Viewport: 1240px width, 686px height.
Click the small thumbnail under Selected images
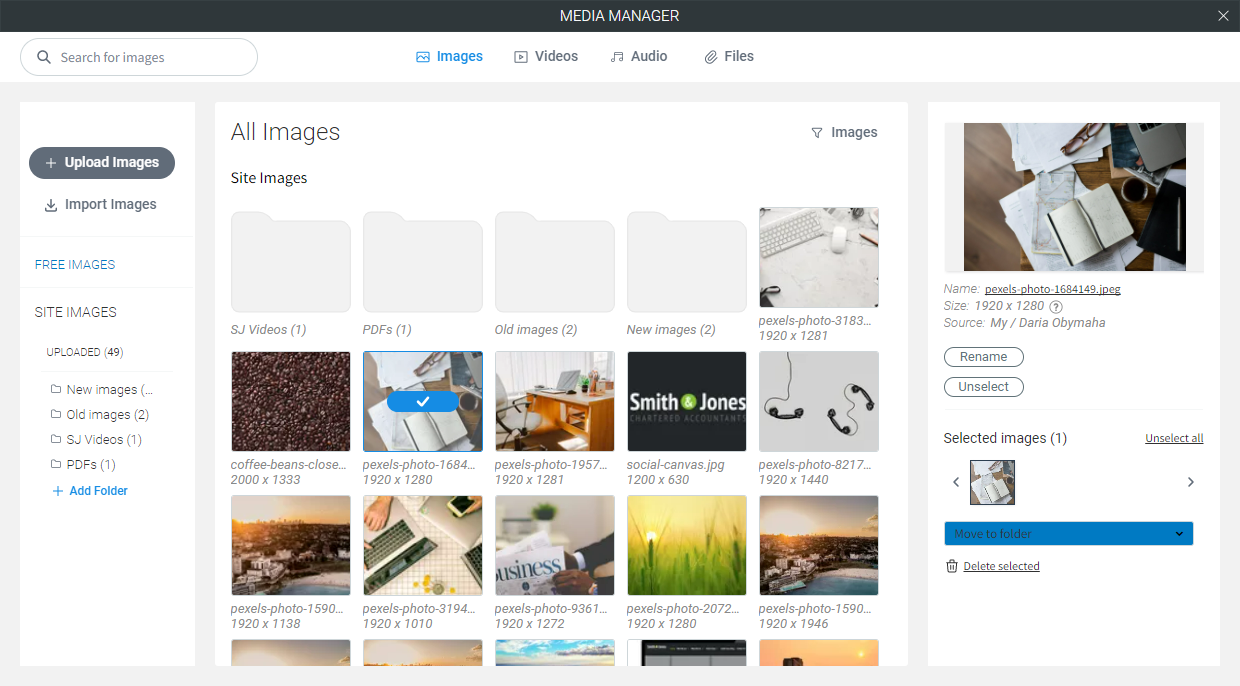tap(993, 482)
